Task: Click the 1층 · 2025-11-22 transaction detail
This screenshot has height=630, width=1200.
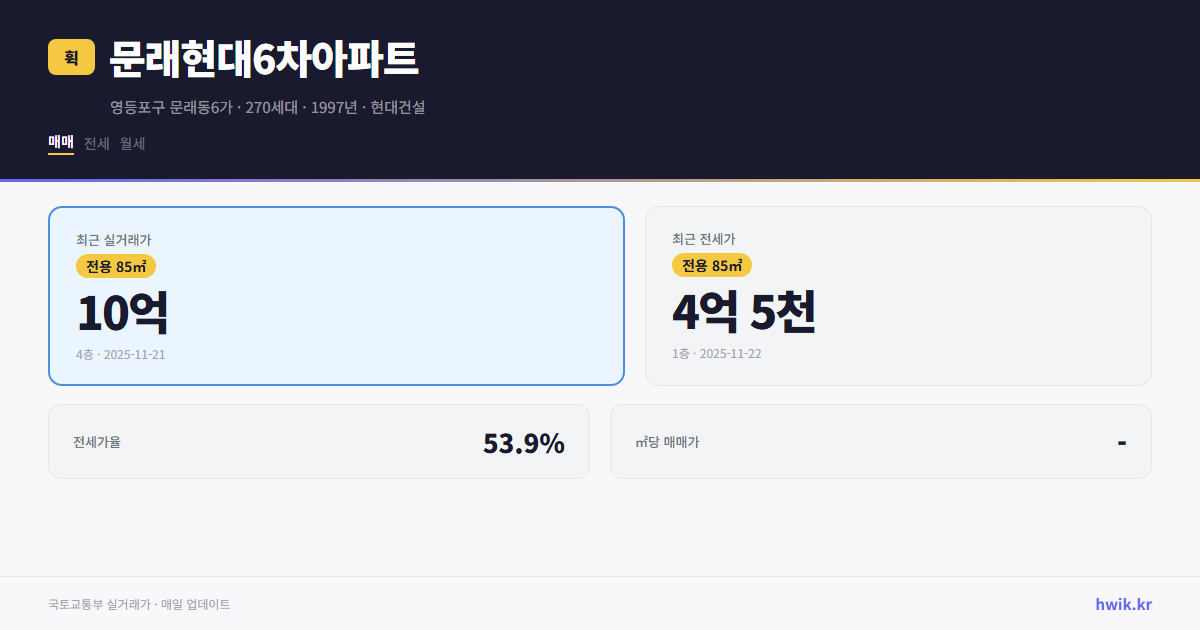Action: 718,353
